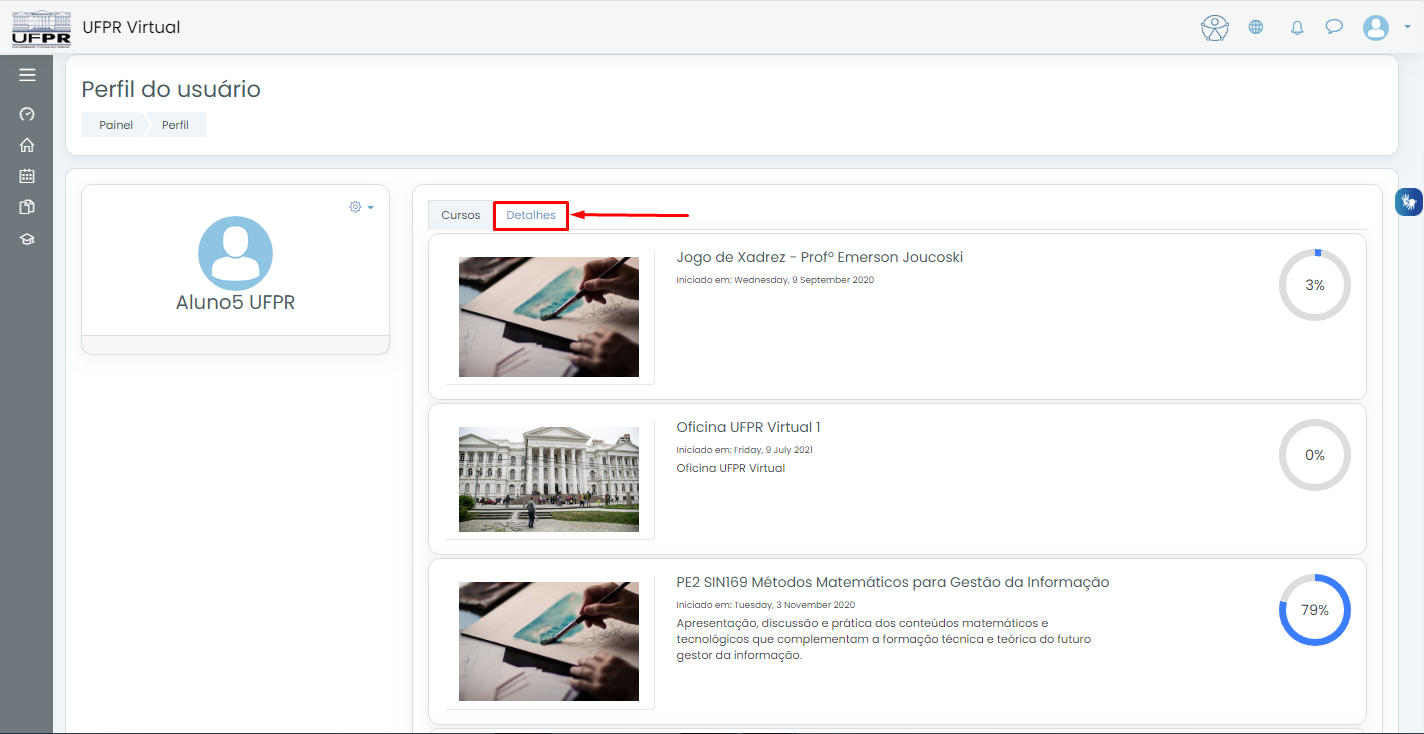This screenshot has height=734, width=1424.
Task: Click the Painel breadcrumb link
Action: 116,125
